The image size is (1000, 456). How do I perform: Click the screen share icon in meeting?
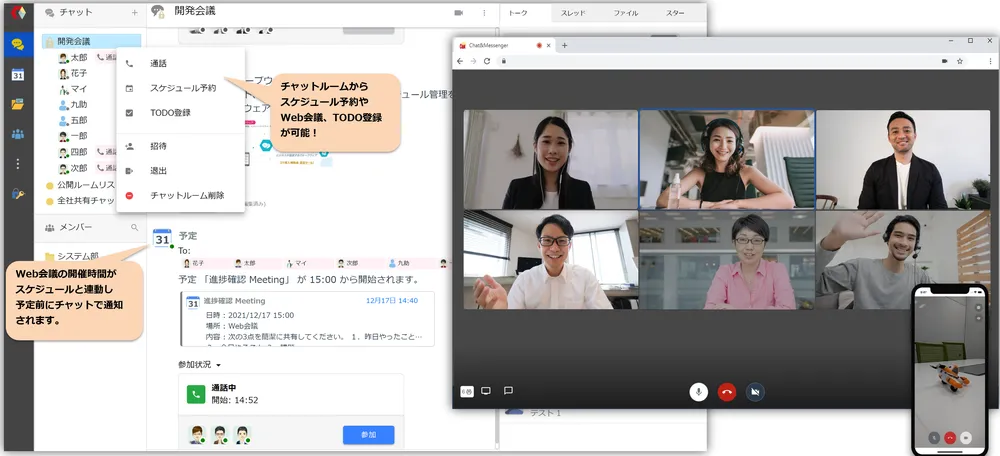(x=486, y=391)
